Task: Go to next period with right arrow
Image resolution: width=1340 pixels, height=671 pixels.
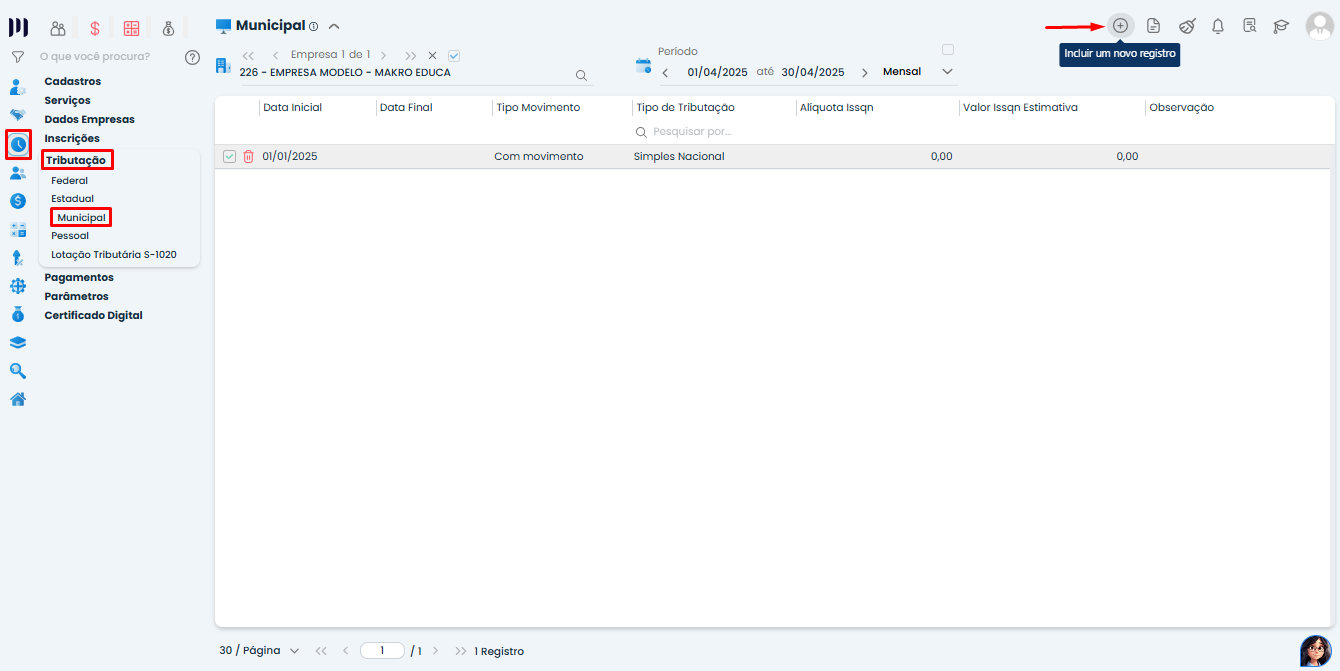Action: [865, 73]
